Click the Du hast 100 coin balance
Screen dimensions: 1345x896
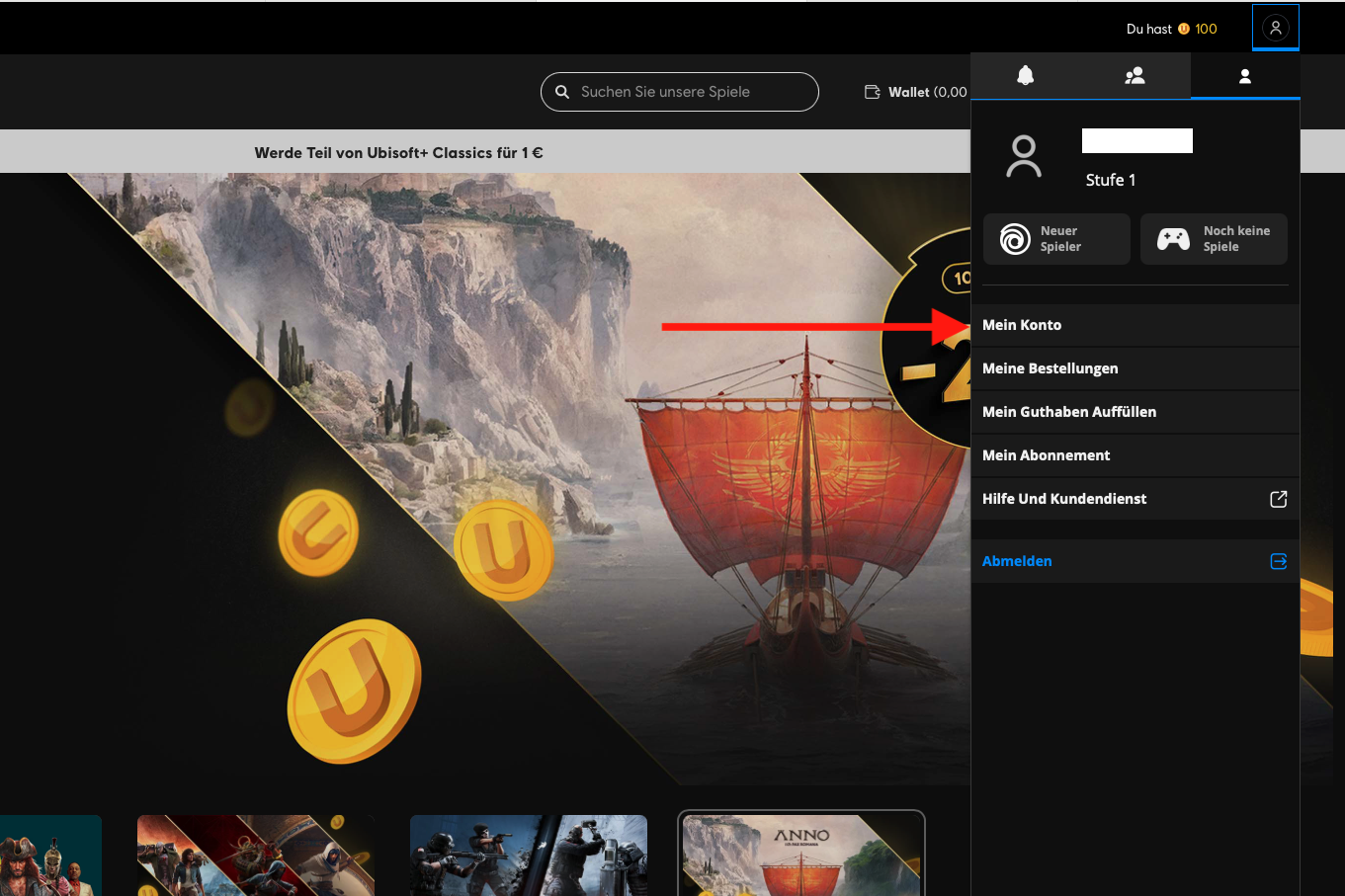[x=1172, y=29]
